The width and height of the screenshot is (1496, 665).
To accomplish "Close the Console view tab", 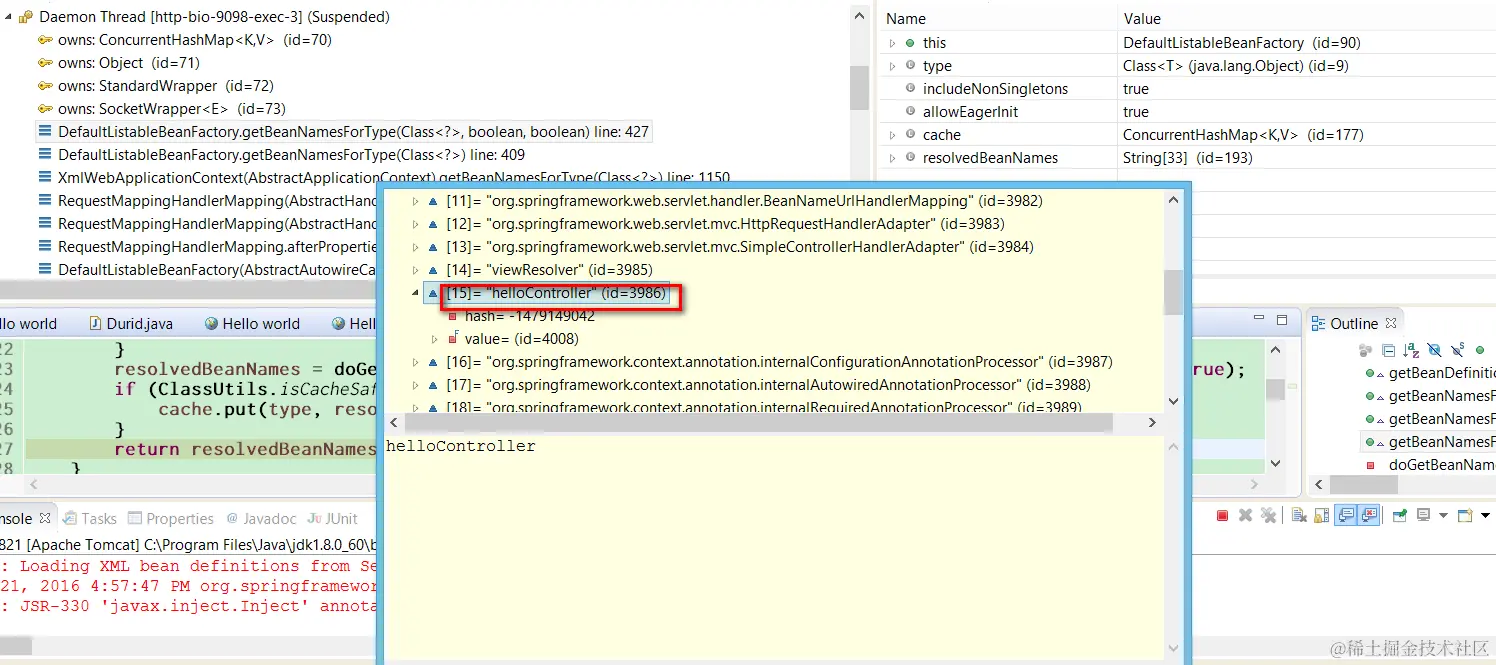I will [44, 518].
